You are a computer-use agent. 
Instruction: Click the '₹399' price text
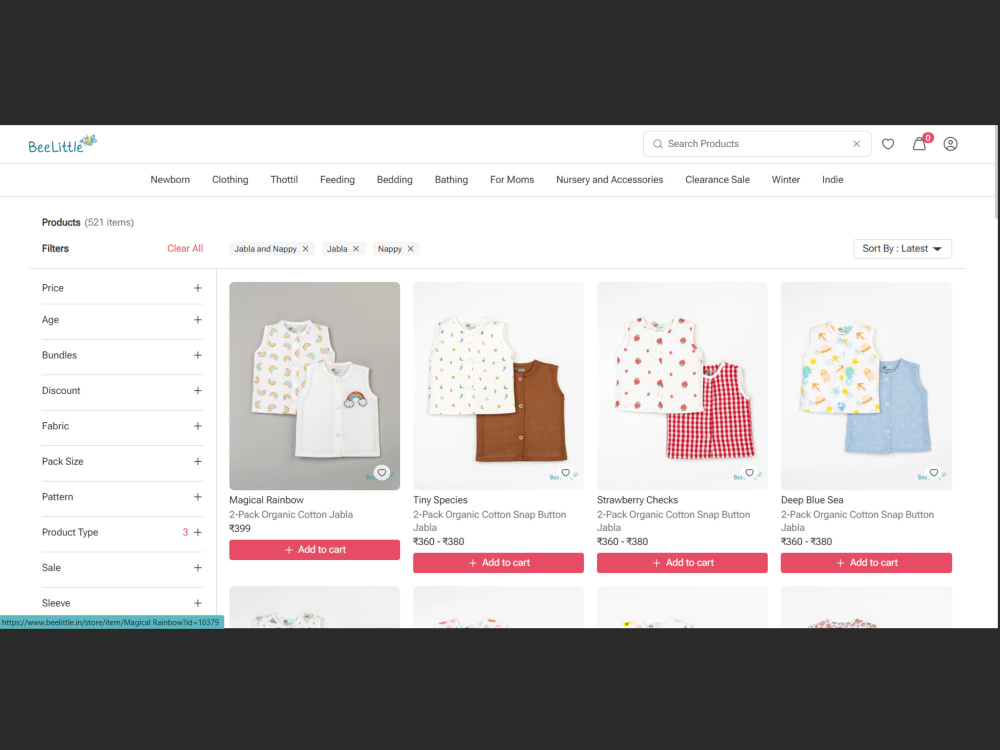[x=240, y=529]
